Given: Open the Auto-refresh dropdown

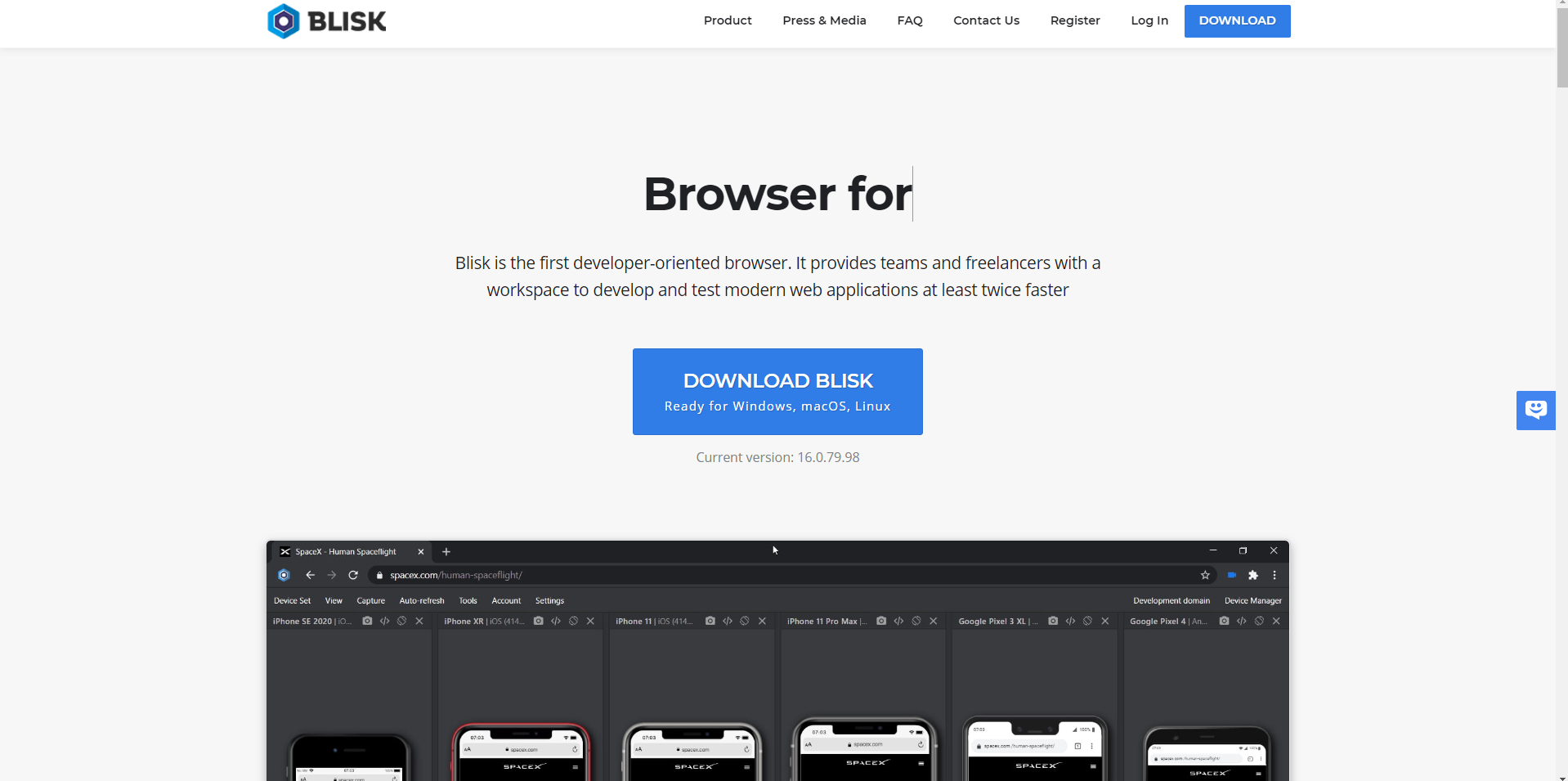Looking at the screenshot, I should tap(421, 600).
